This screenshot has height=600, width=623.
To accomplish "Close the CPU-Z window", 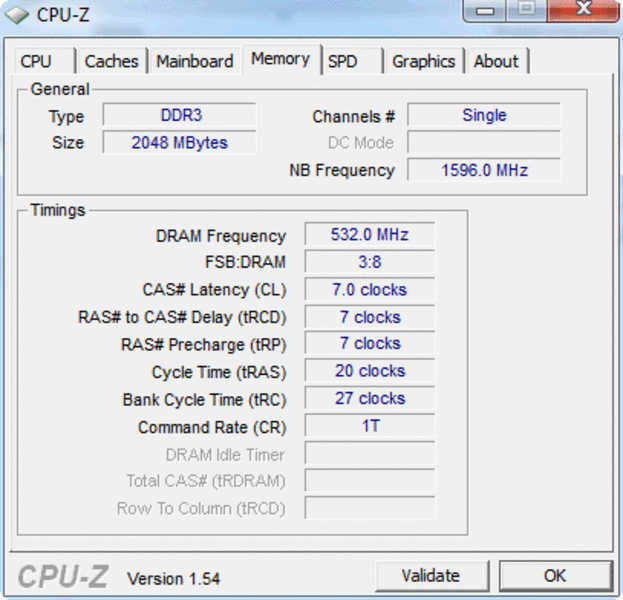I will 583,10.
